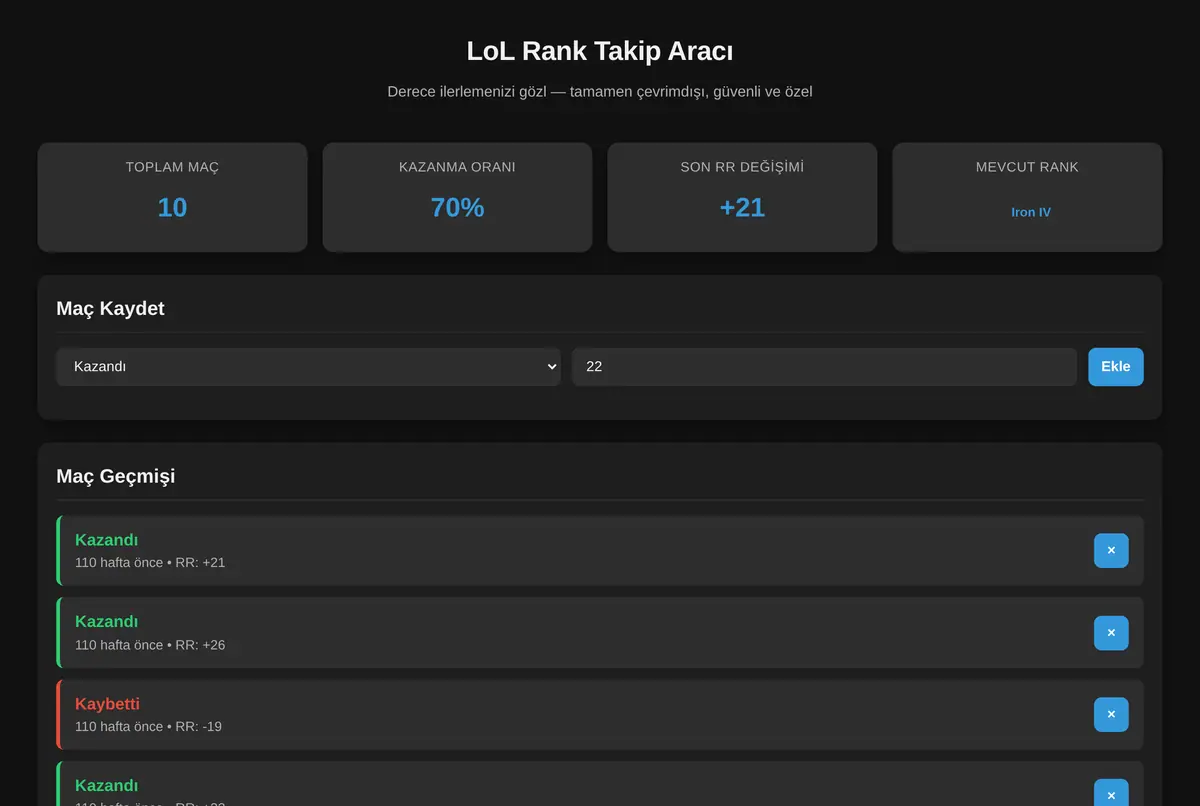Open the Kazandı match result dropdown
Image resolution: width=1200 pixels, height=806 pixels.
click(309, 367)
